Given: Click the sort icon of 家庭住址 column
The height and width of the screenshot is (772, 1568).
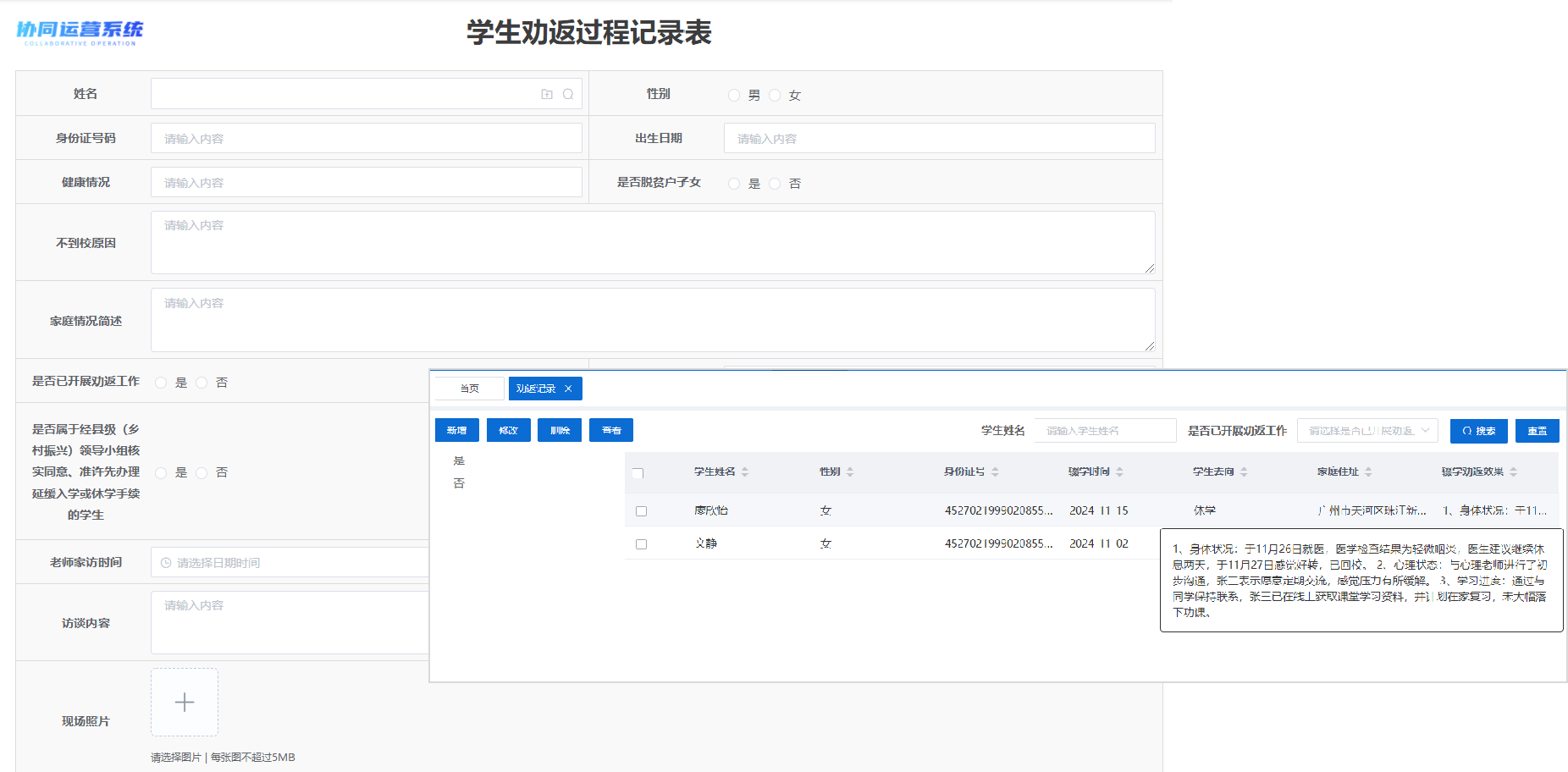Looking at the screenshot, I should click(x=1368, y=471).
